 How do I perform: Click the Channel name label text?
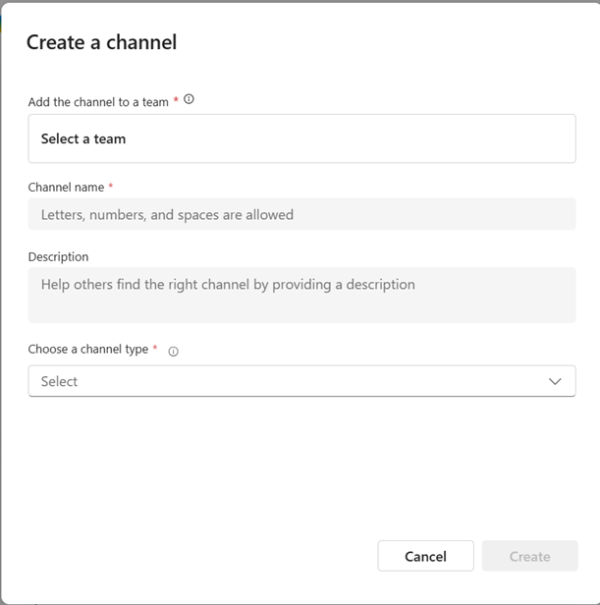click(66, 187)
